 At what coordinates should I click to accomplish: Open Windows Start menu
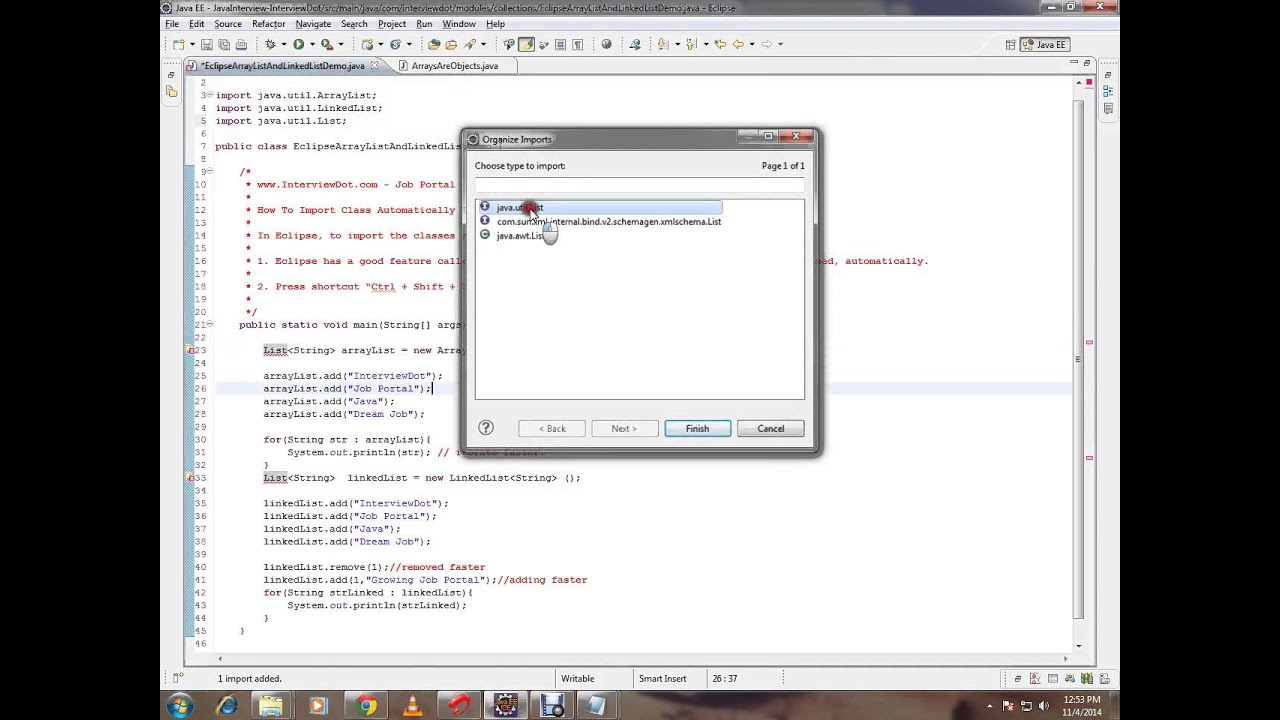coord(181,707)
